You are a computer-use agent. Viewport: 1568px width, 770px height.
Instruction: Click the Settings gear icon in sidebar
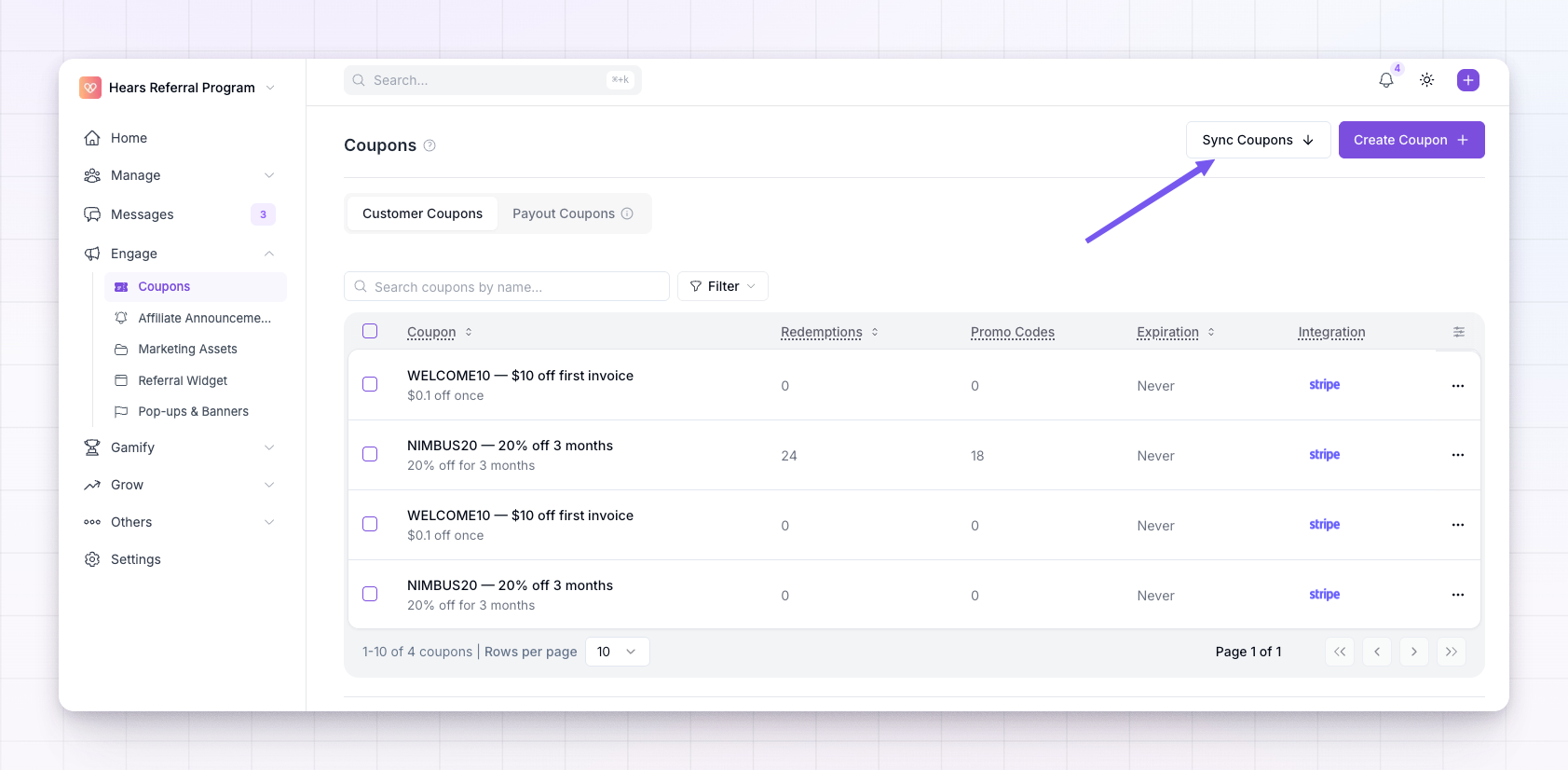(x=92, y=559)
